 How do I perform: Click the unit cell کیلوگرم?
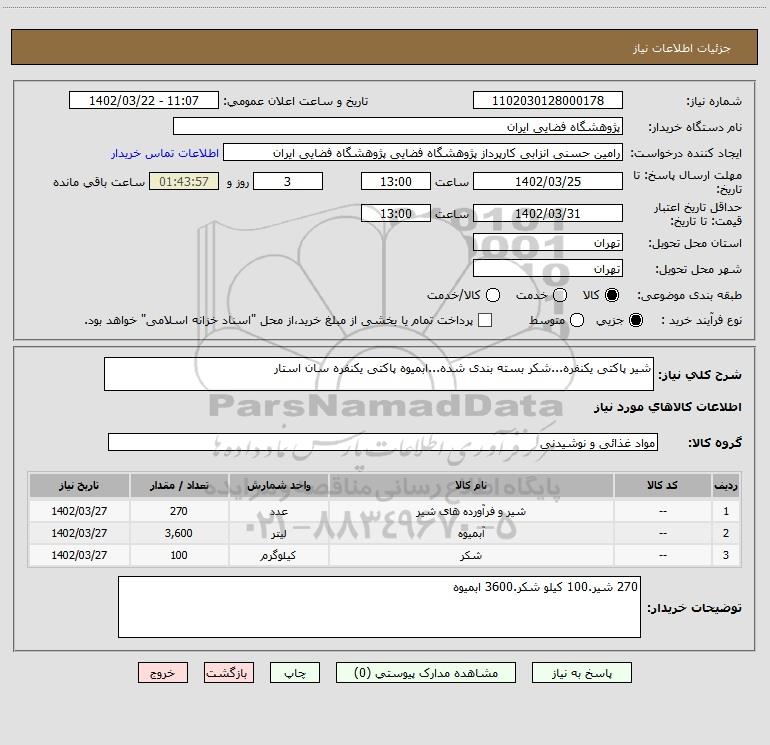278,555
